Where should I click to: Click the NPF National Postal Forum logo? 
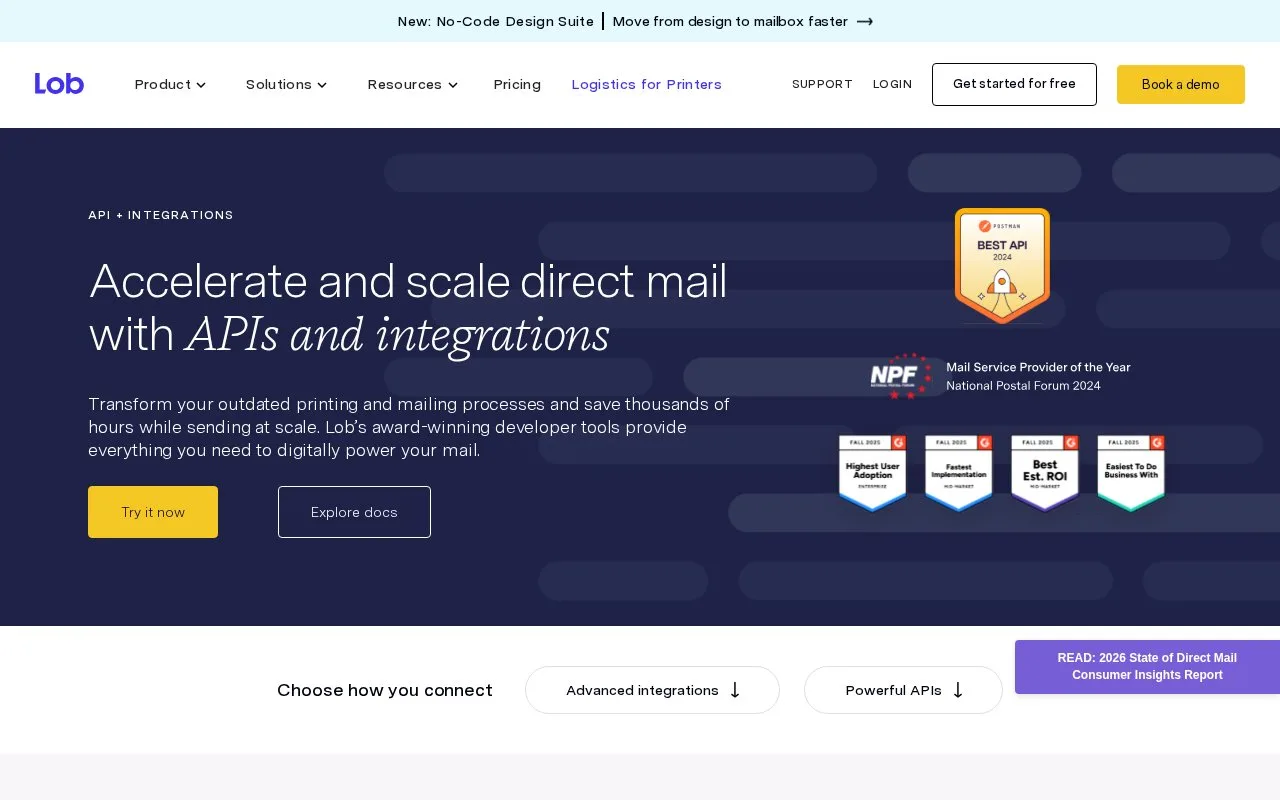[901, 376]
